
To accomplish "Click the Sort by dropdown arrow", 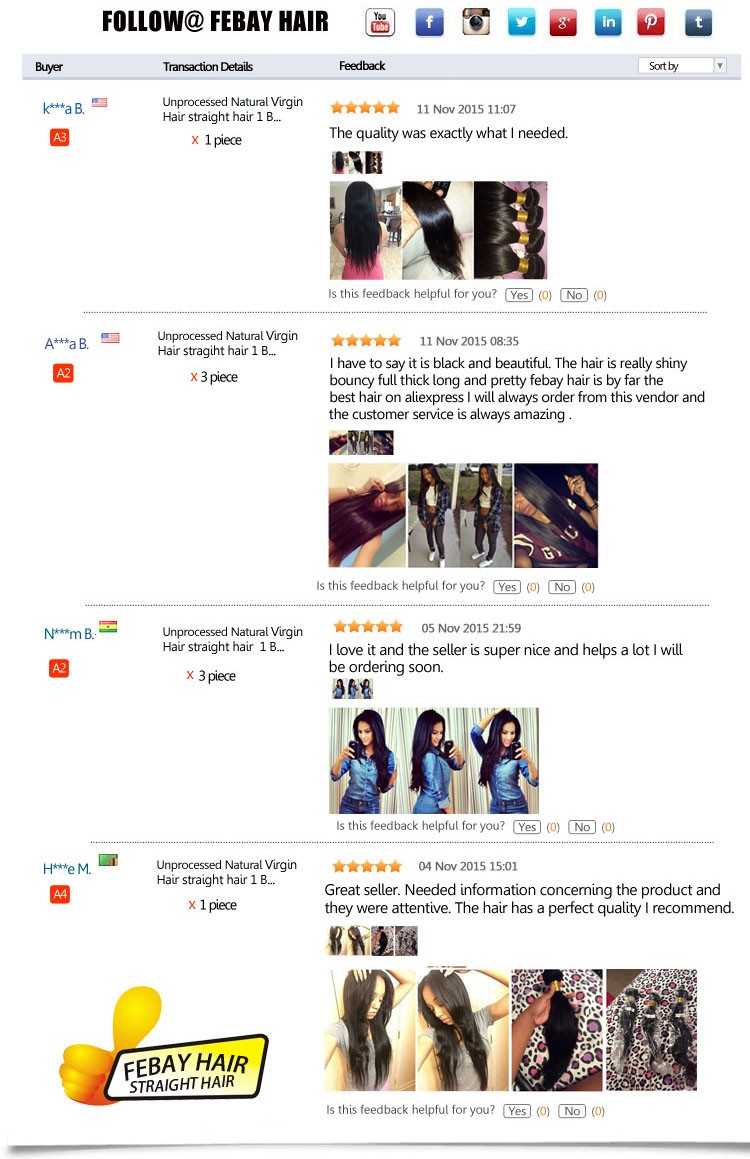I will pos(720,66).
